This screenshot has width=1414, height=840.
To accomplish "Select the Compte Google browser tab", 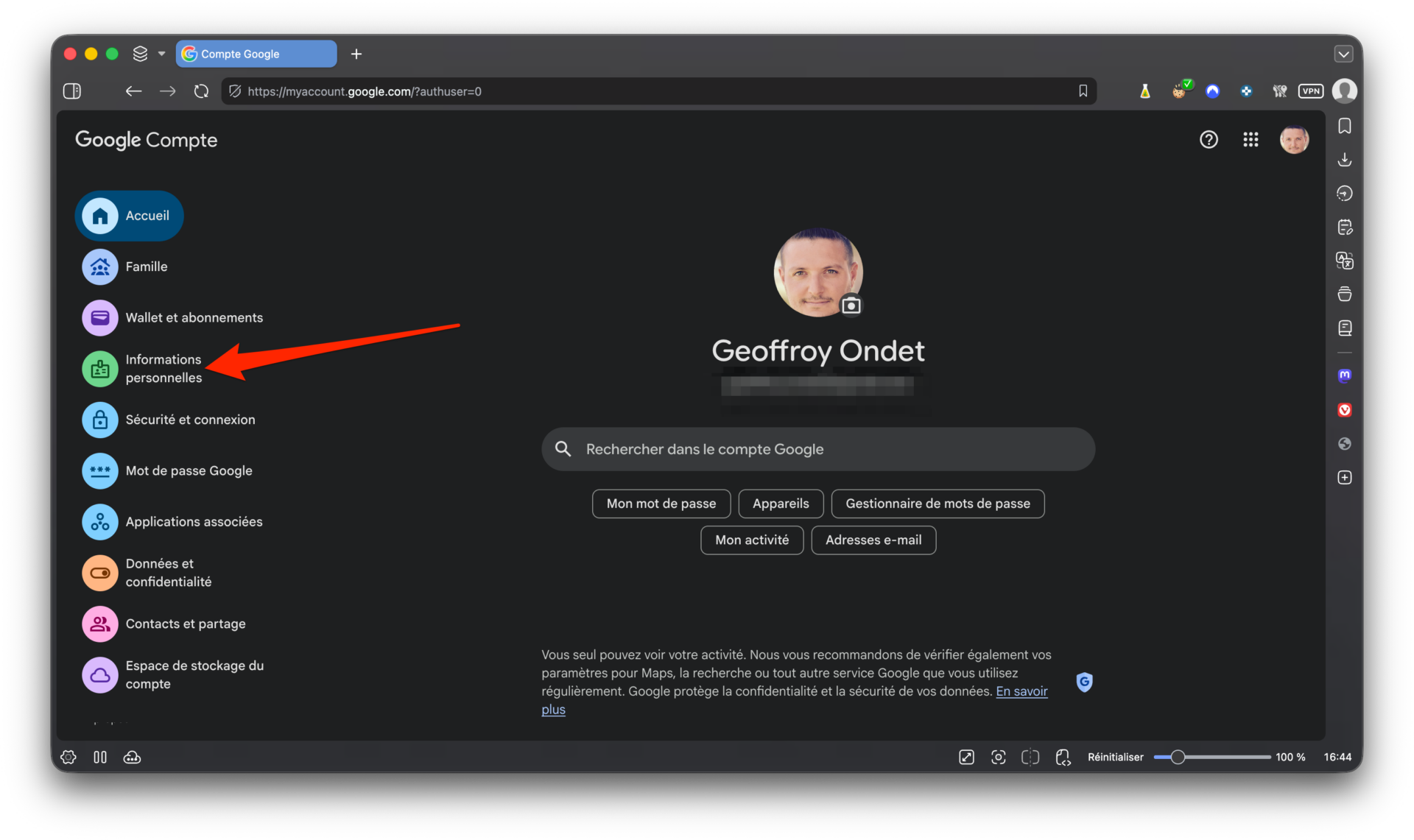I will [256, 54].
